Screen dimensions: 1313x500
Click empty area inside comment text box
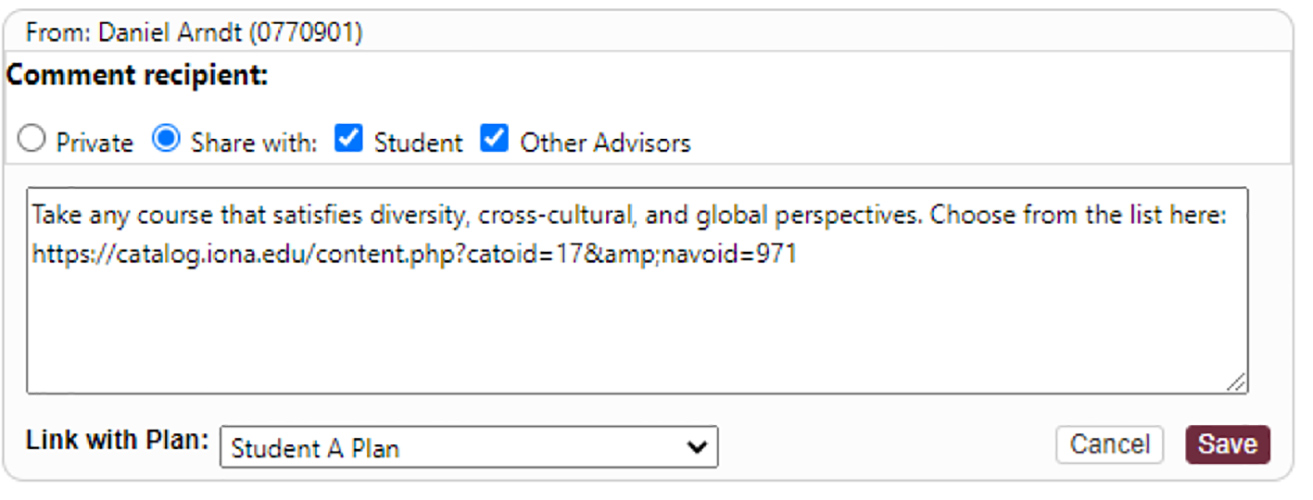(636, 330)
